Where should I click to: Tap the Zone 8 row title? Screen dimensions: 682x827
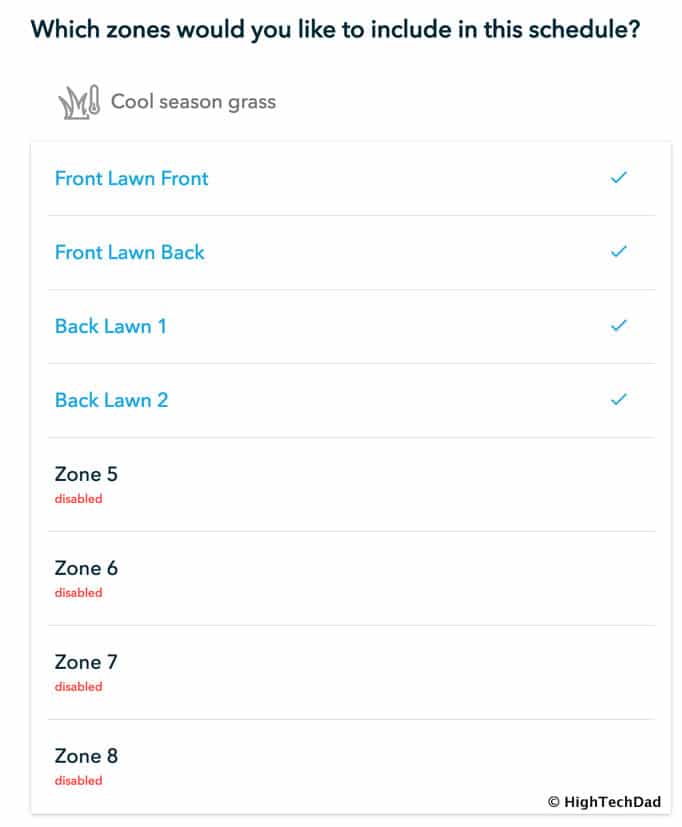click(x=86, y=757)
